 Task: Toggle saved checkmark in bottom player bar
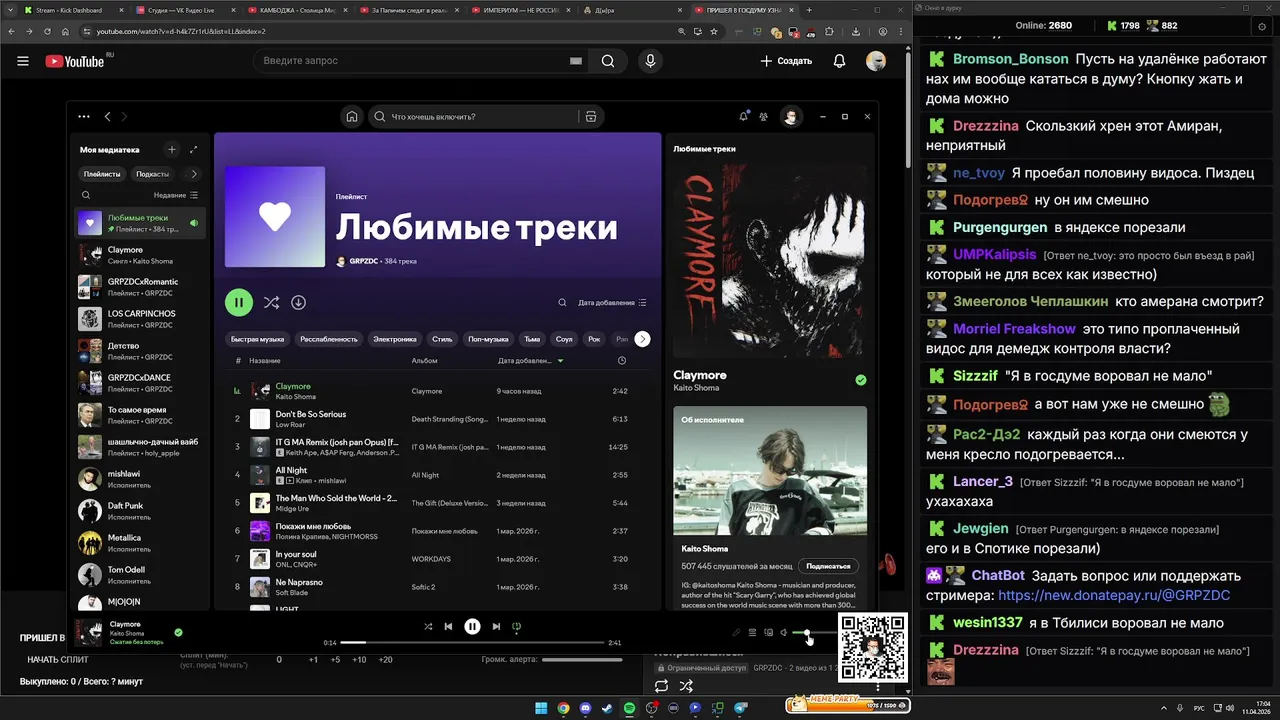click(178, 632)
